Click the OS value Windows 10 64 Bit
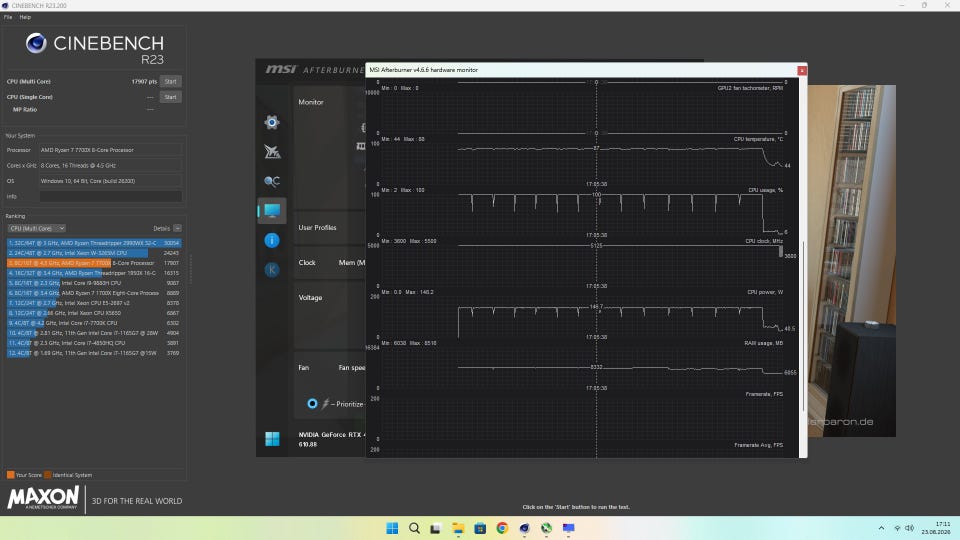The width and height of the screenshot is (960, 540). tap(110, 181)
